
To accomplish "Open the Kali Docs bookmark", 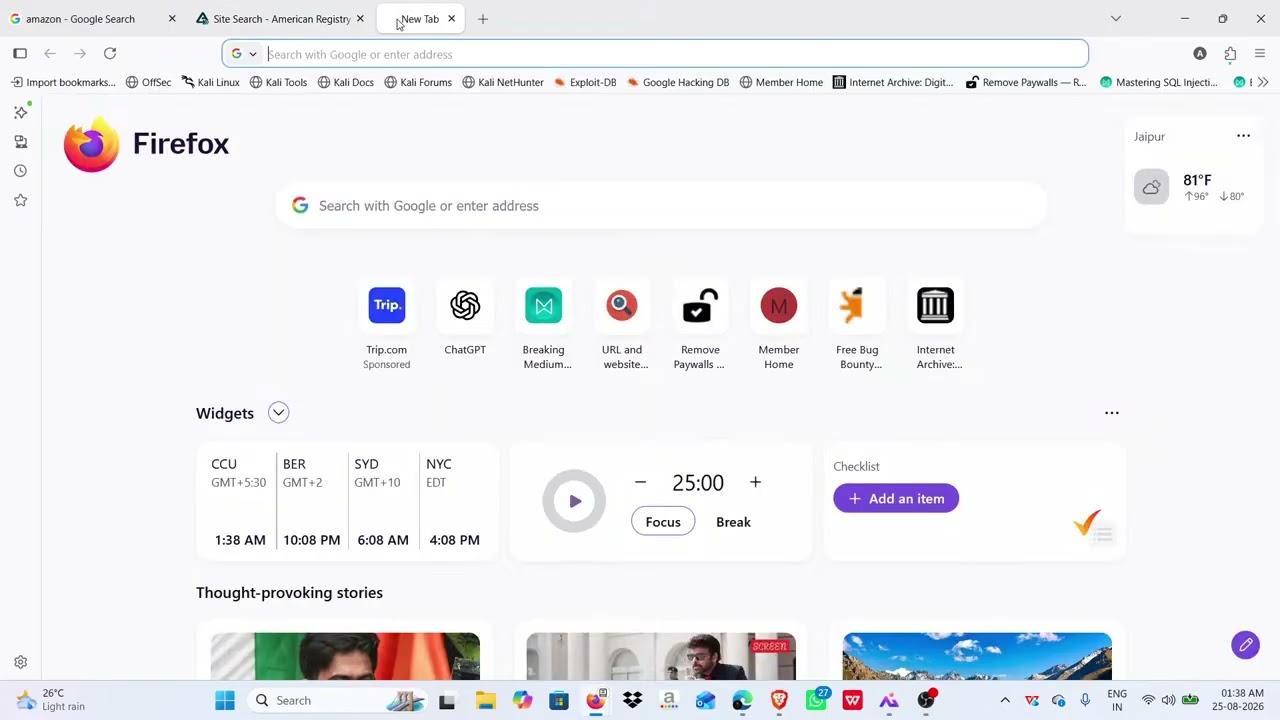I will pyautogui.click(x=346, y=82).
